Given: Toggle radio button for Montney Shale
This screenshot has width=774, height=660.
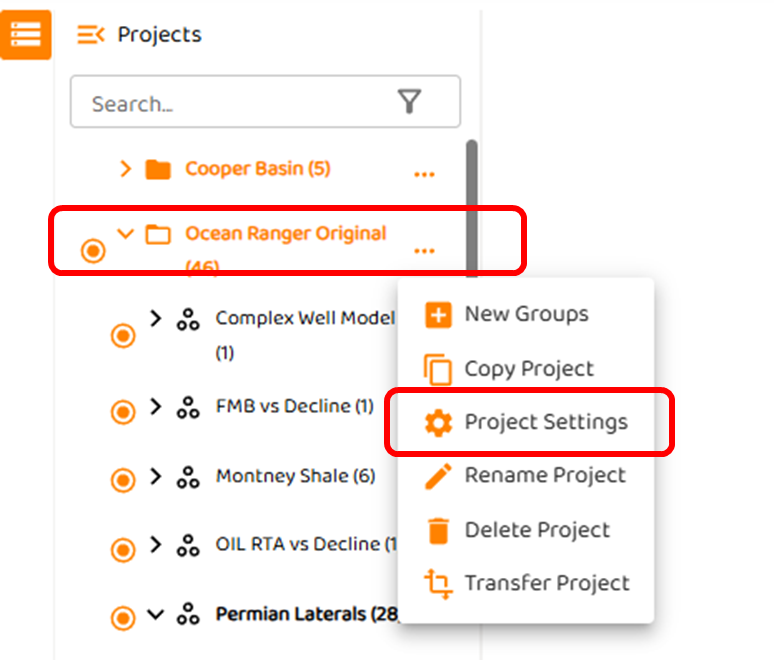Looking at the screenshot, I should [x=123, y=481].
